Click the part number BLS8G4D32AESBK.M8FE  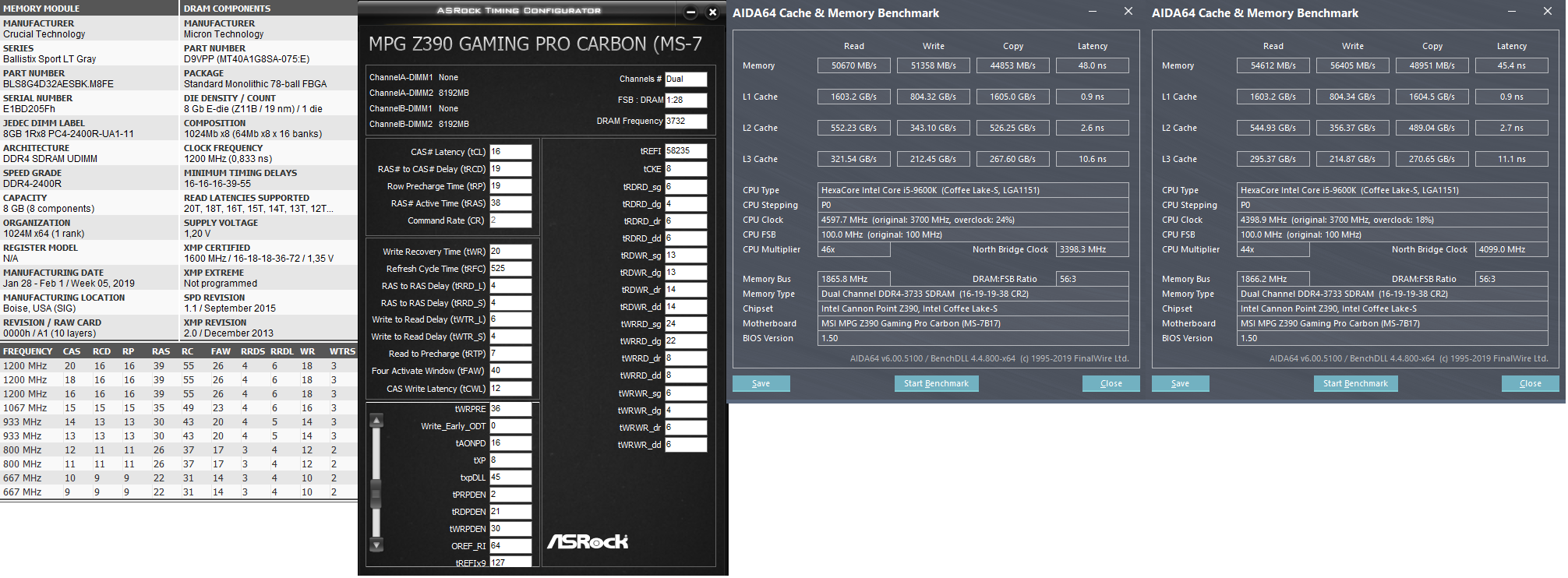[58, 84]
